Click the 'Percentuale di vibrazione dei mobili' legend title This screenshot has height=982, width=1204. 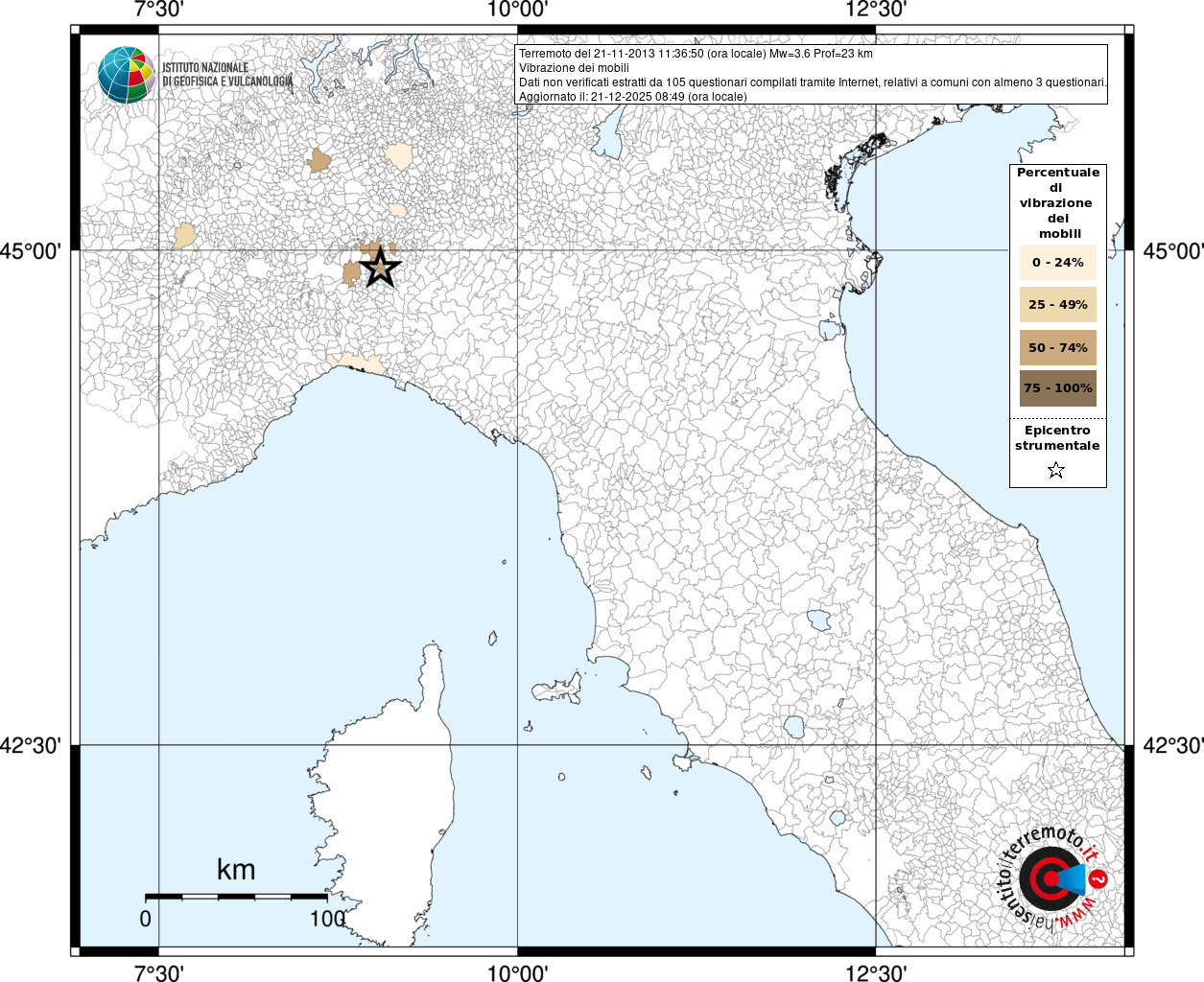coord(1058,202)
